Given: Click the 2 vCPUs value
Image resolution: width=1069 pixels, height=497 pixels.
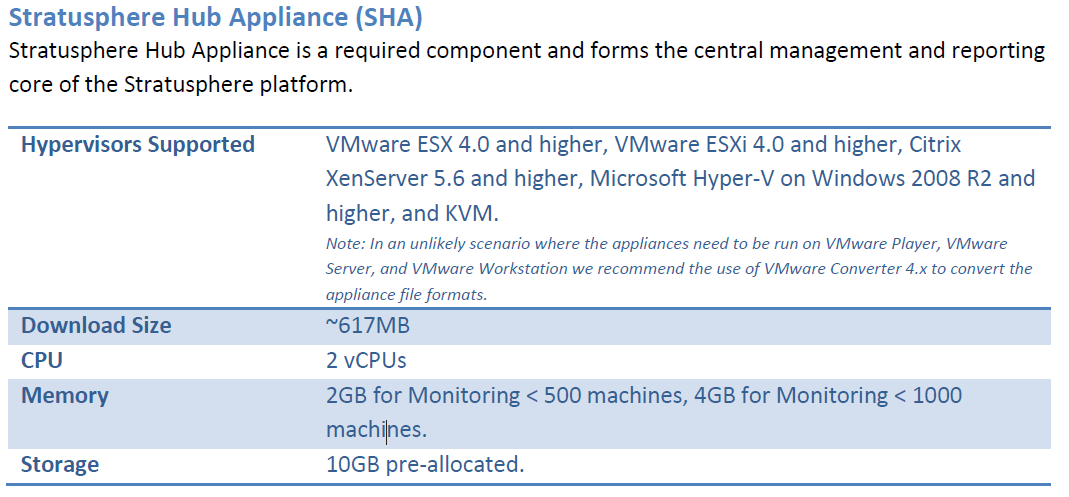Looking at the screenshot, I should [366, 360].
